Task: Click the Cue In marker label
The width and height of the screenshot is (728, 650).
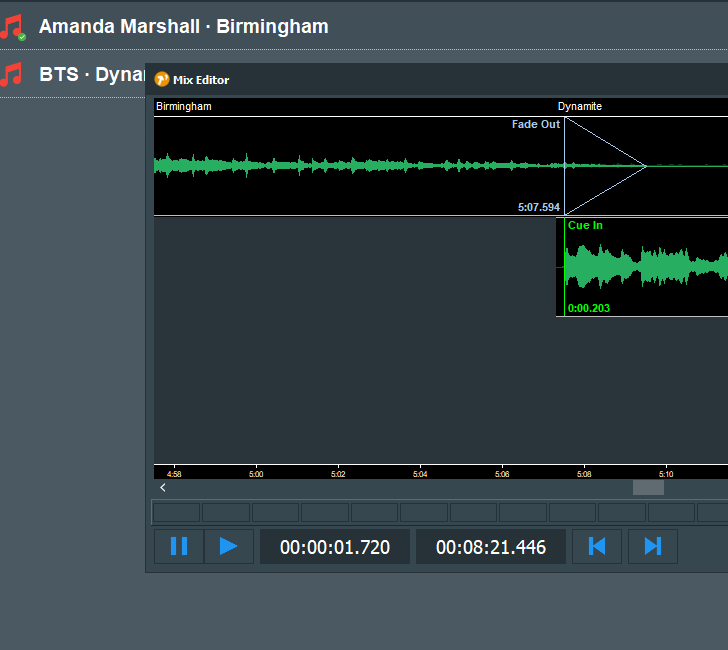Action: (x=585, y=225)
